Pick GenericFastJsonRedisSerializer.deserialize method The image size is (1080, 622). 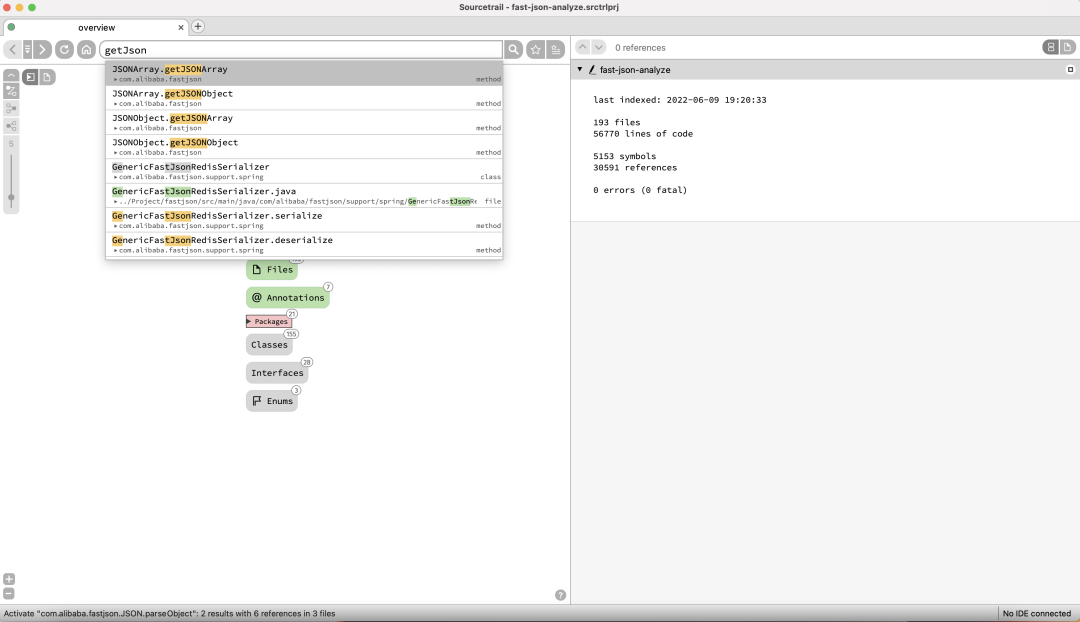(304, 245)
